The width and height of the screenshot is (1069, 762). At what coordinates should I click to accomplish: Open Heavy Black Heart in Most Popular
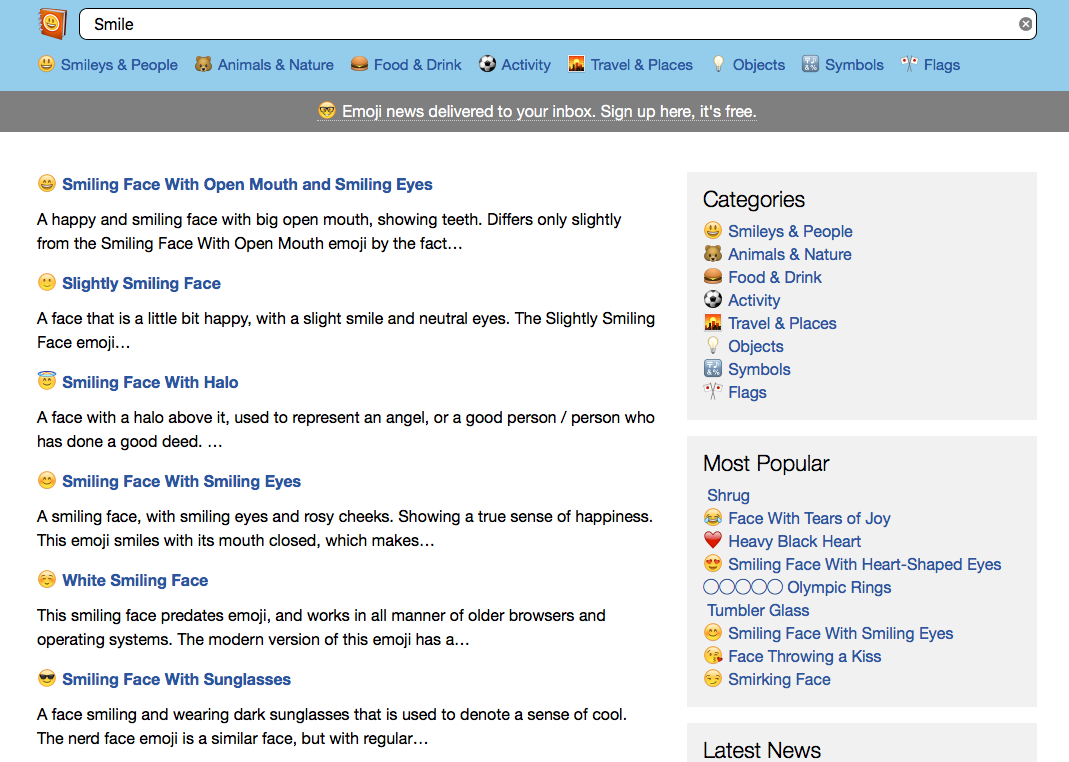coord(794,542)
